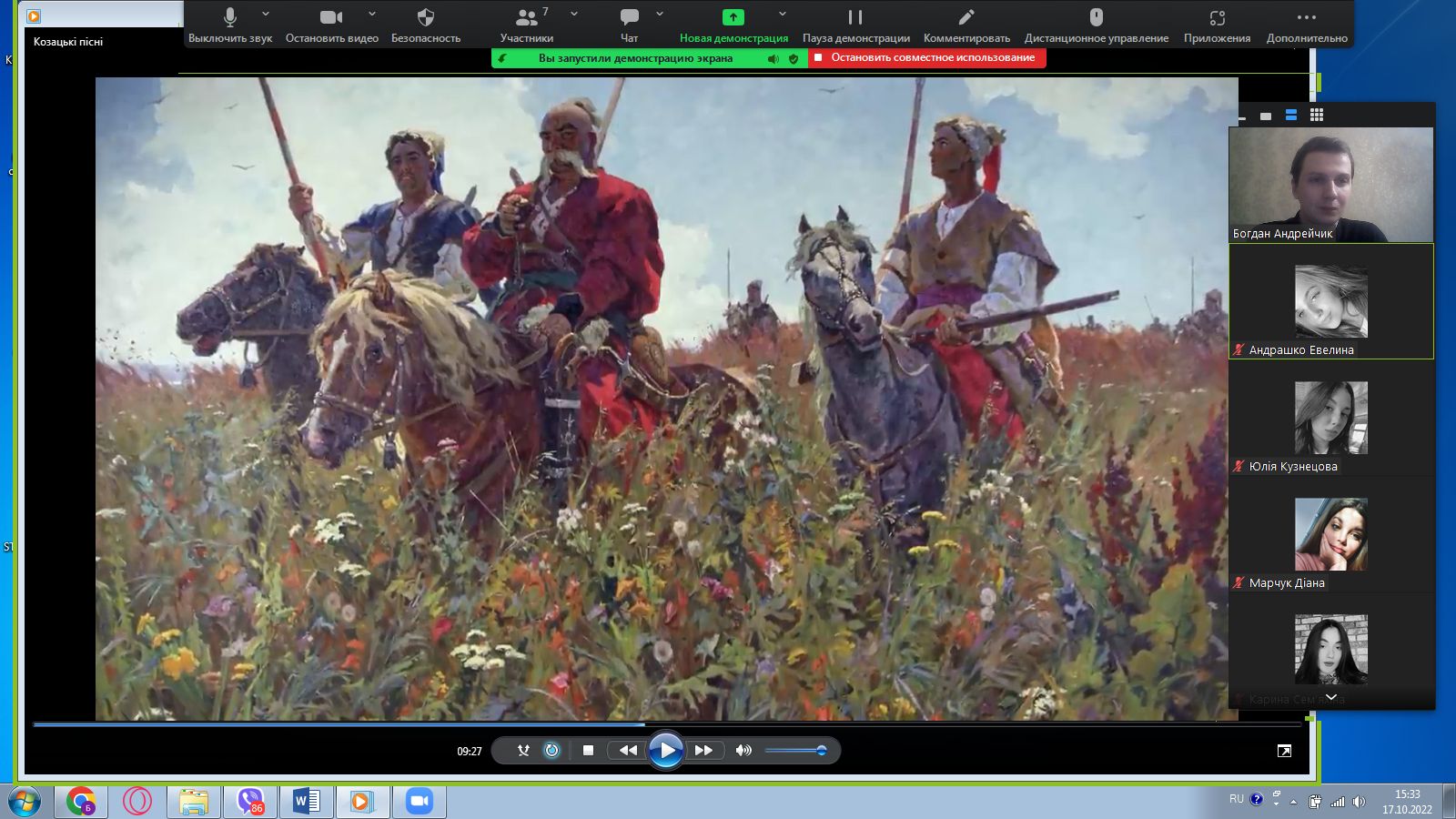Click the muted mic icon beside Юлія Кузнецова
Screen dimensions: 1456x819
(x=1239, y=466)
